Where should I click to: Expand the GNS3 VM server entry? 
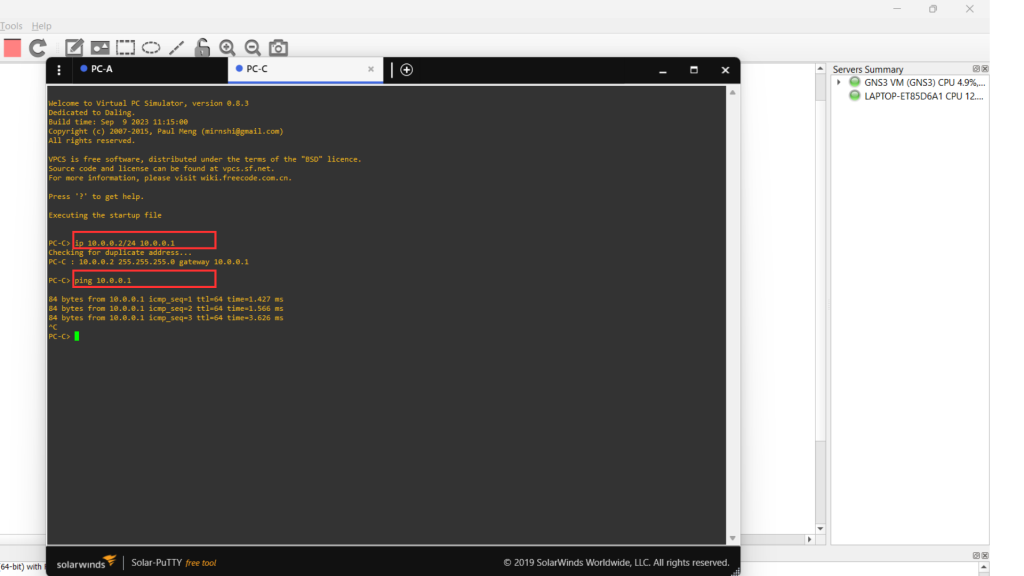(x=839, y=82)
